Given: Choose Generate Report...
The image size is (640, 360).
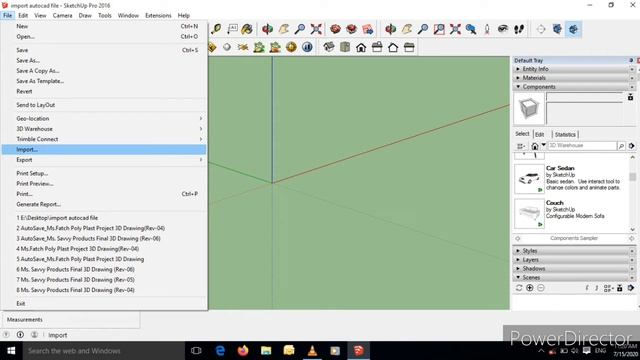Looking at the screenshot, I should (104, 204).
